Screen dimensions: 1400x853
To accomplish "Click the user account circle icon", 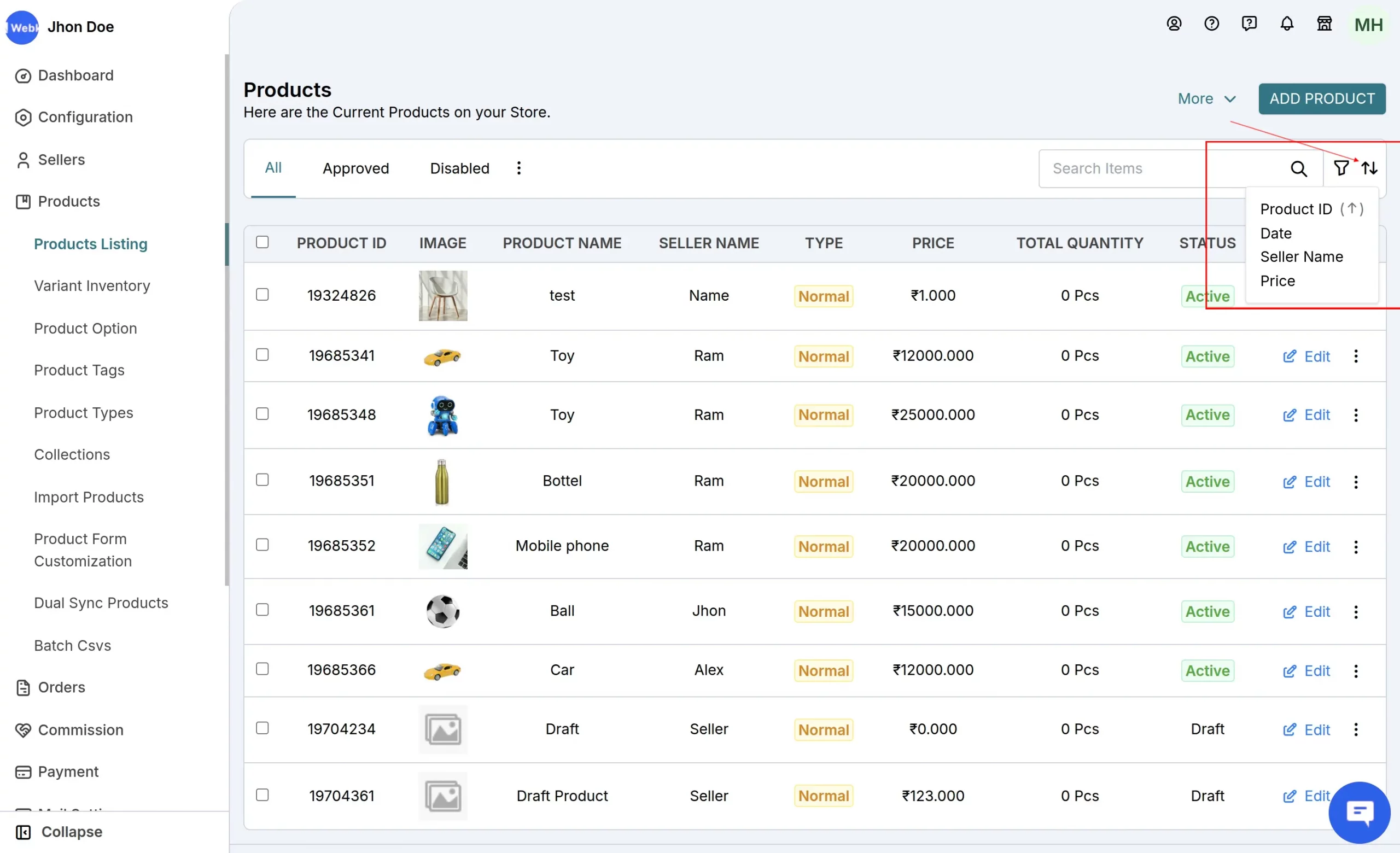I will (1174, 24).
